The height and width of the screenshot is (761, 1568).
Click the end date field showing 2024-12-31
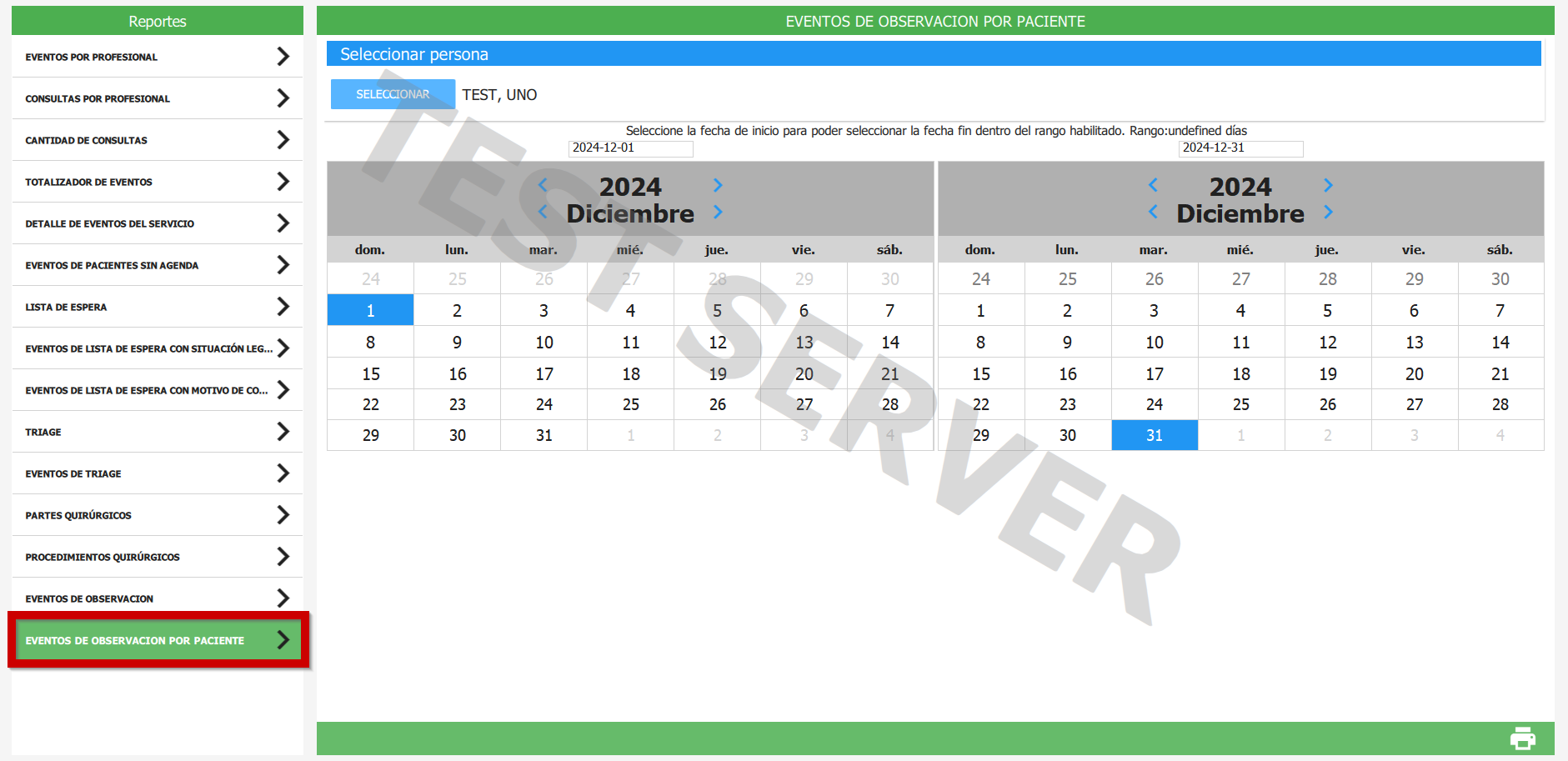coord(1240,148)
